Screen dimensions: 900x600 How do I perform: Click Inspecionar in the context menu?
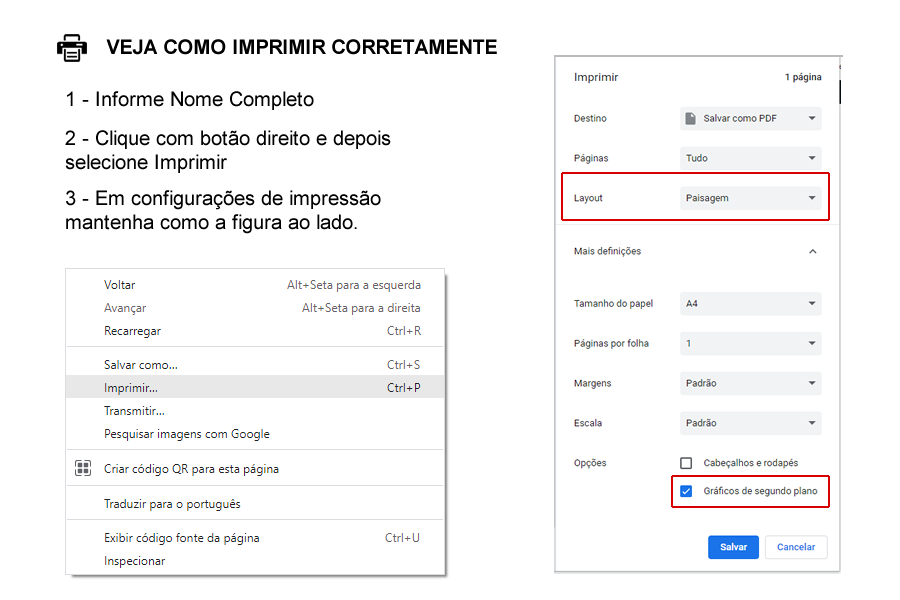pyautogui.click(x=135, y=561)
